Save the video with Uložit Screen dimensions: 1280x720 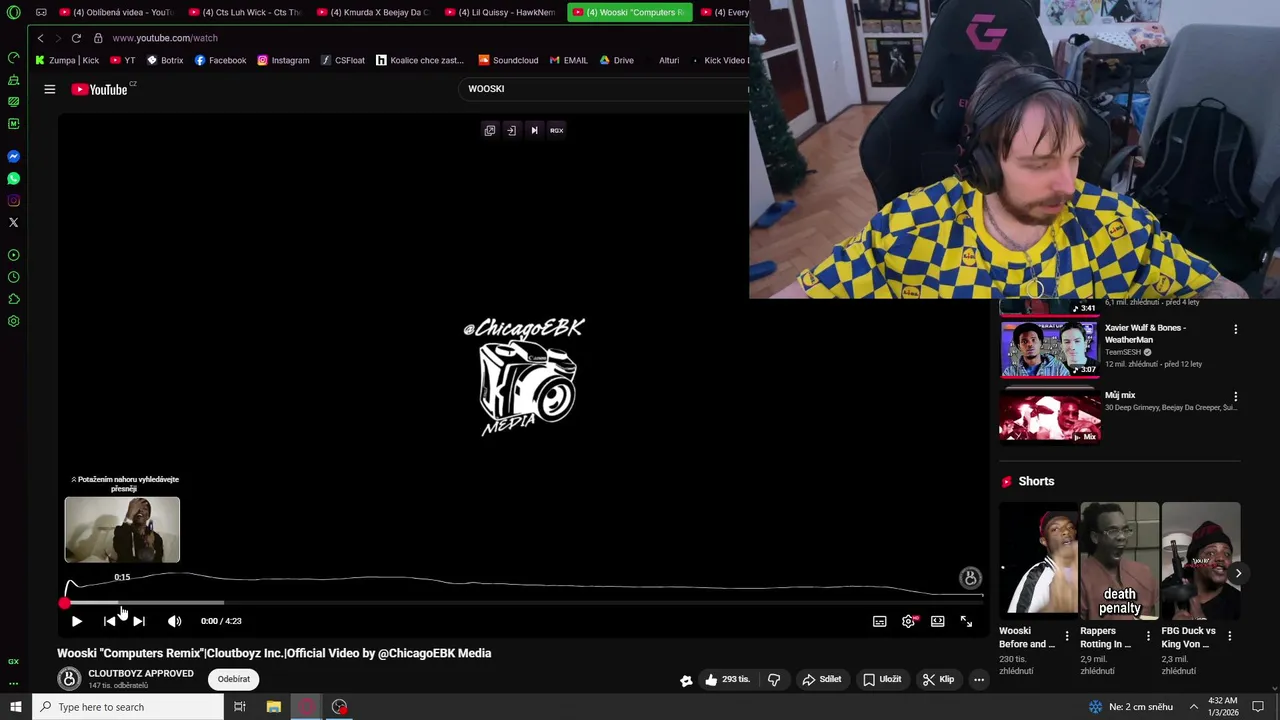(x=882, y=679)
